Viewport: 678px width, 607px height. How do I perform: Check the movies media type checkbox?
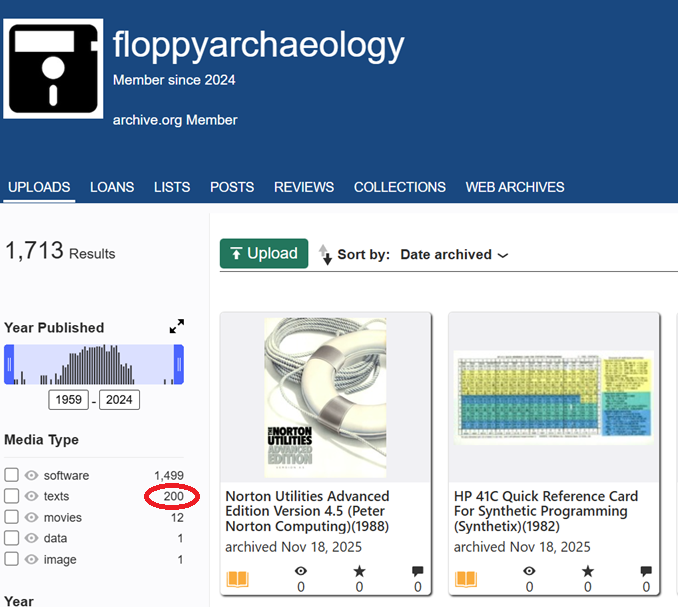point(12,517)
